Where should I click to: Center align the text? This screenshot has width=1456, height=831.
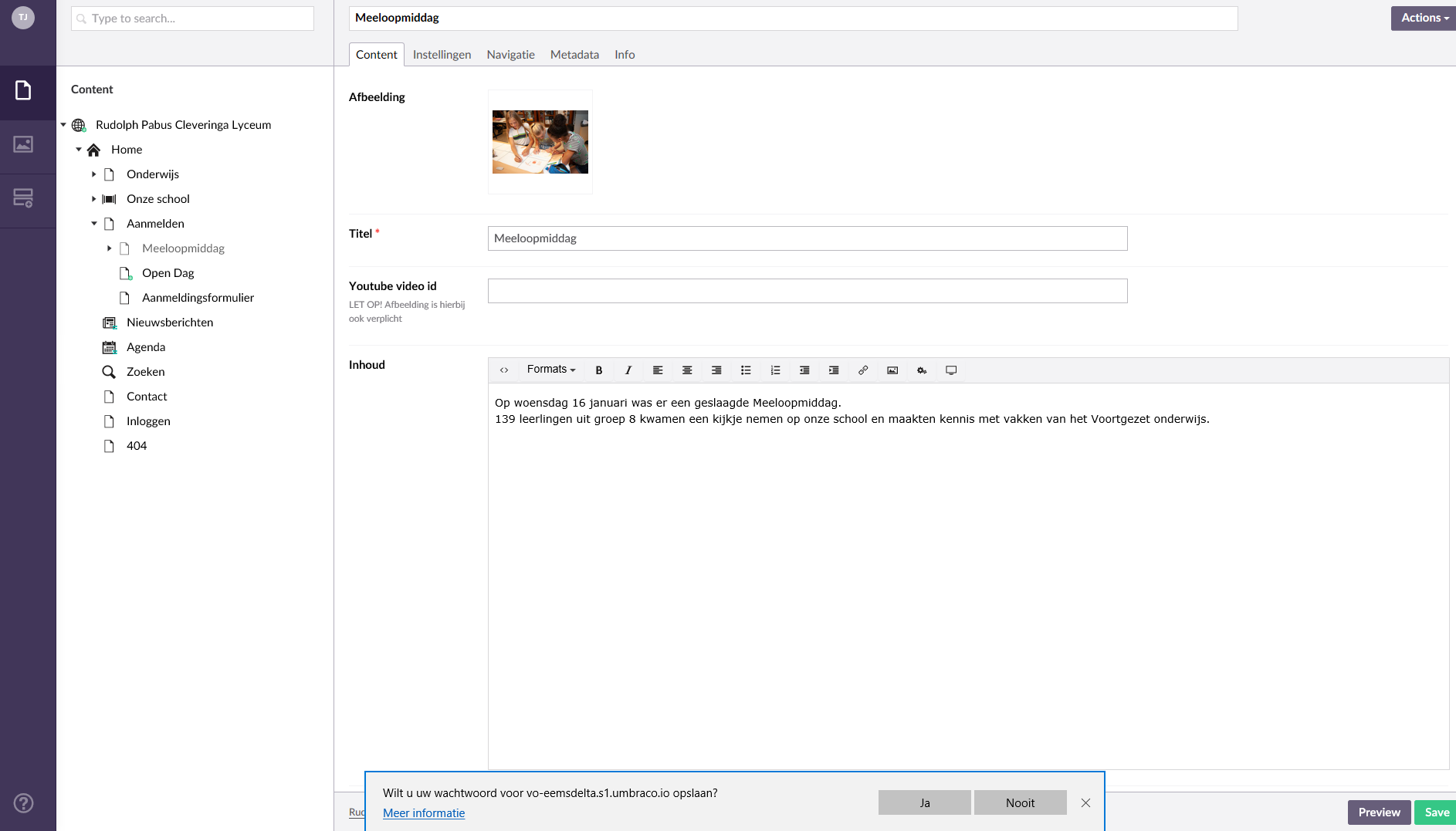687,370
